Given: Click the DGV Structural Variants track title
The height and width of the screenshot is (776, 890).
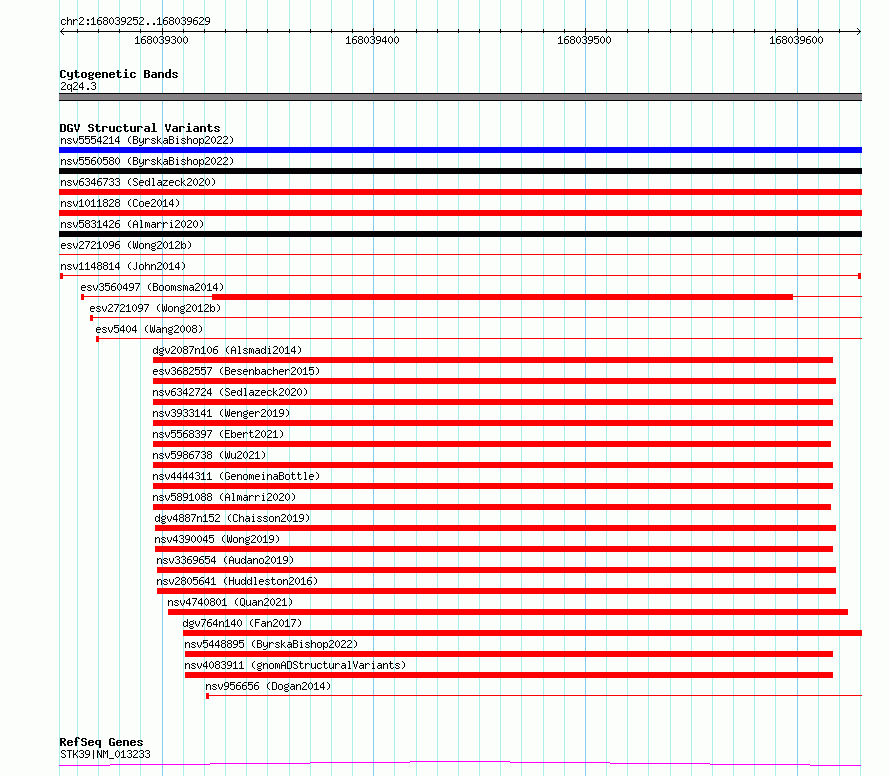Looking at the screenshot, I should [140, 128].
